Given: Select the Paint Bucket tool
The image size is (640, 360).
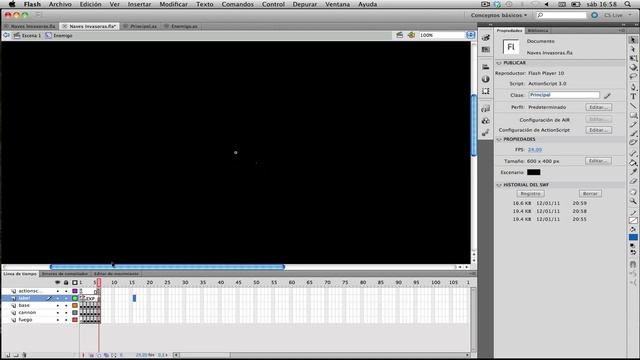Looking at the screenshot, I should click(633, 162).
